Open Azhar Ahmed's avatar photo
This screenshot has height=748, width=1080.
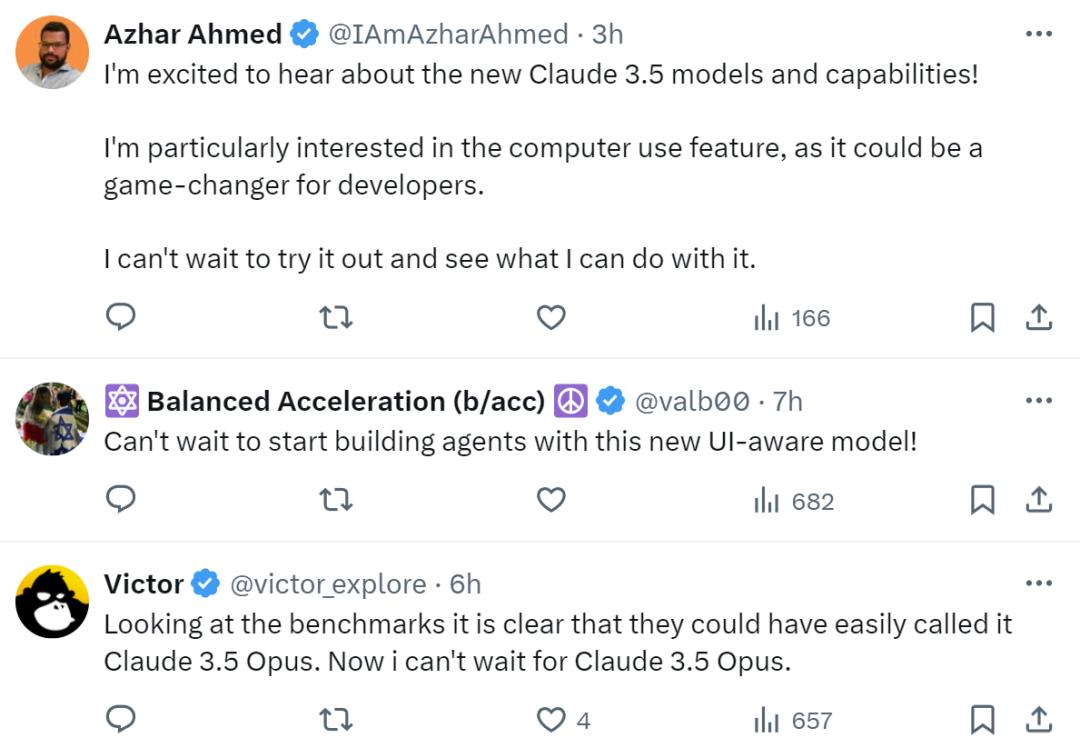click(53, 52)
